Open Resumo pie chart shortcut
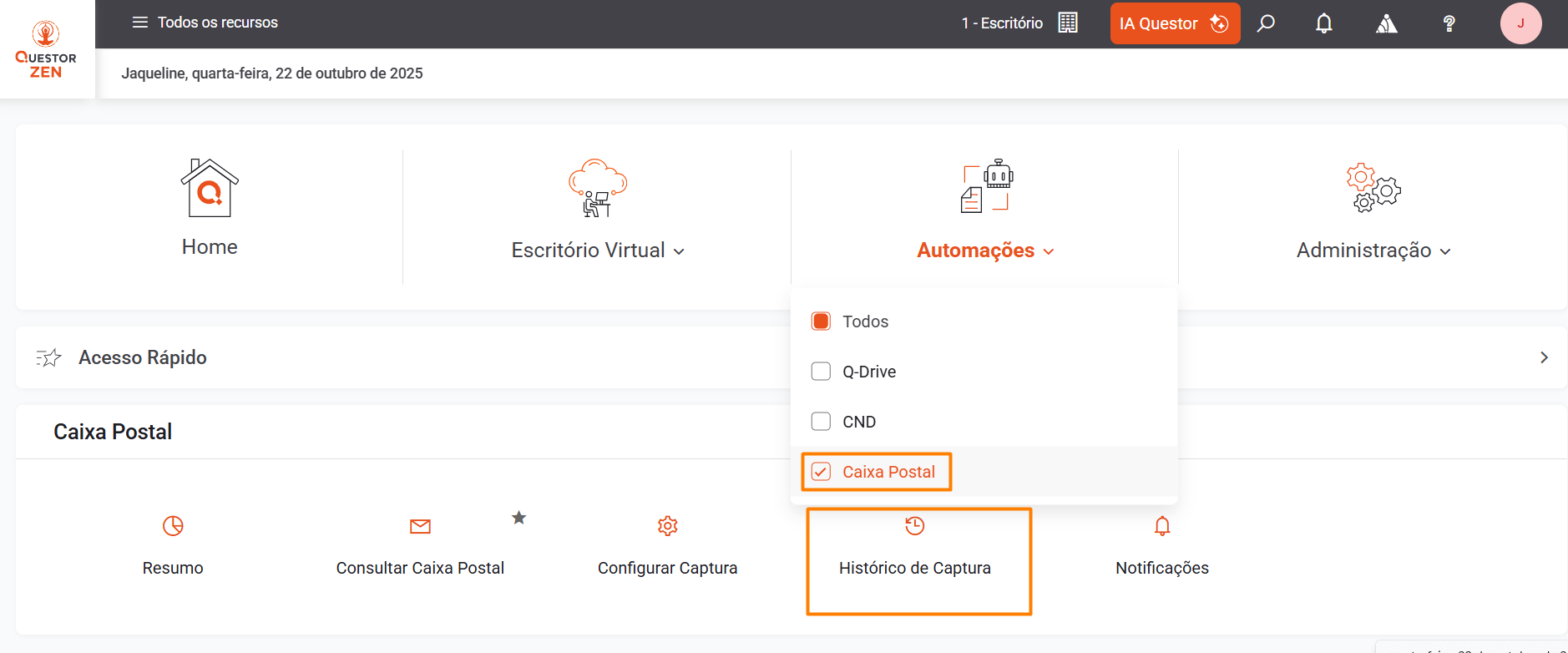Image resolution: width=1568 pixels, height=653 pixels. 173,526
